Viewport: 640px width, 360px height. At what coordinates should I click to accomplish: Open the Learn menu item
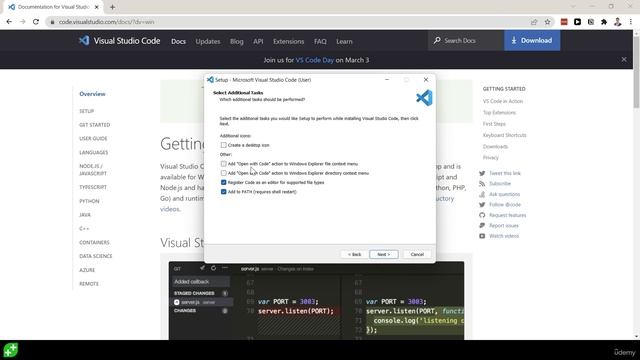(344, 41)
